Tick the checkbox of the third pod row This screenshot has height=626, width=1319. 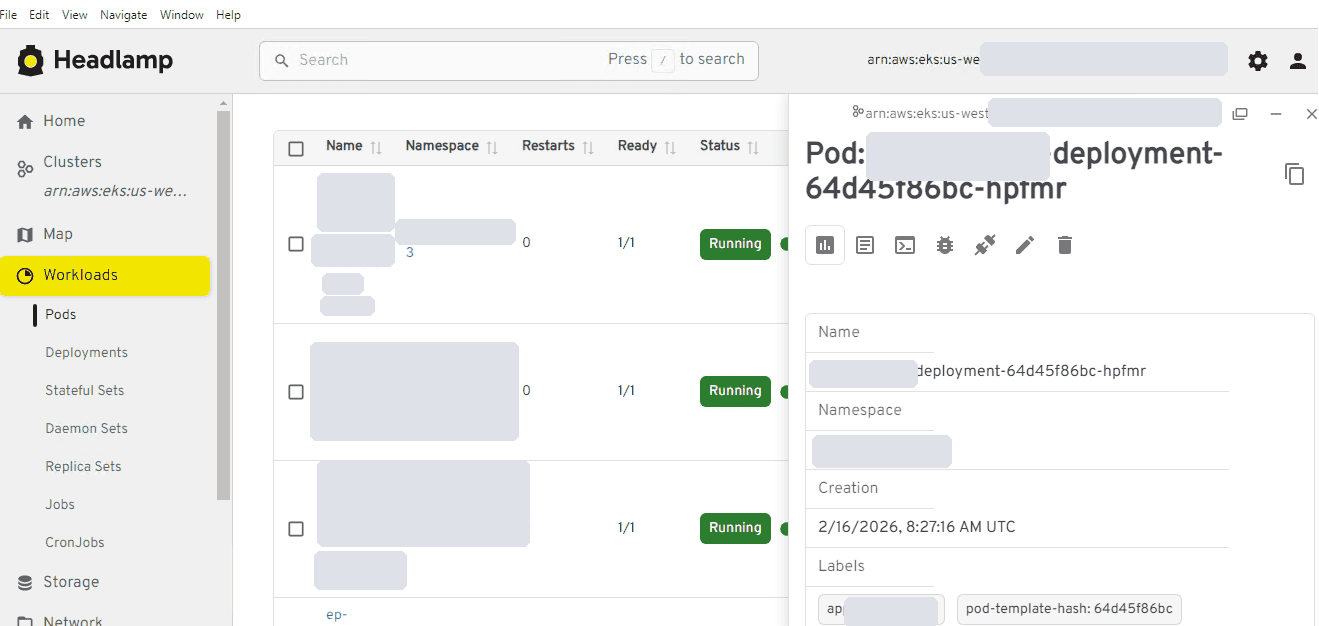(296, 529)
